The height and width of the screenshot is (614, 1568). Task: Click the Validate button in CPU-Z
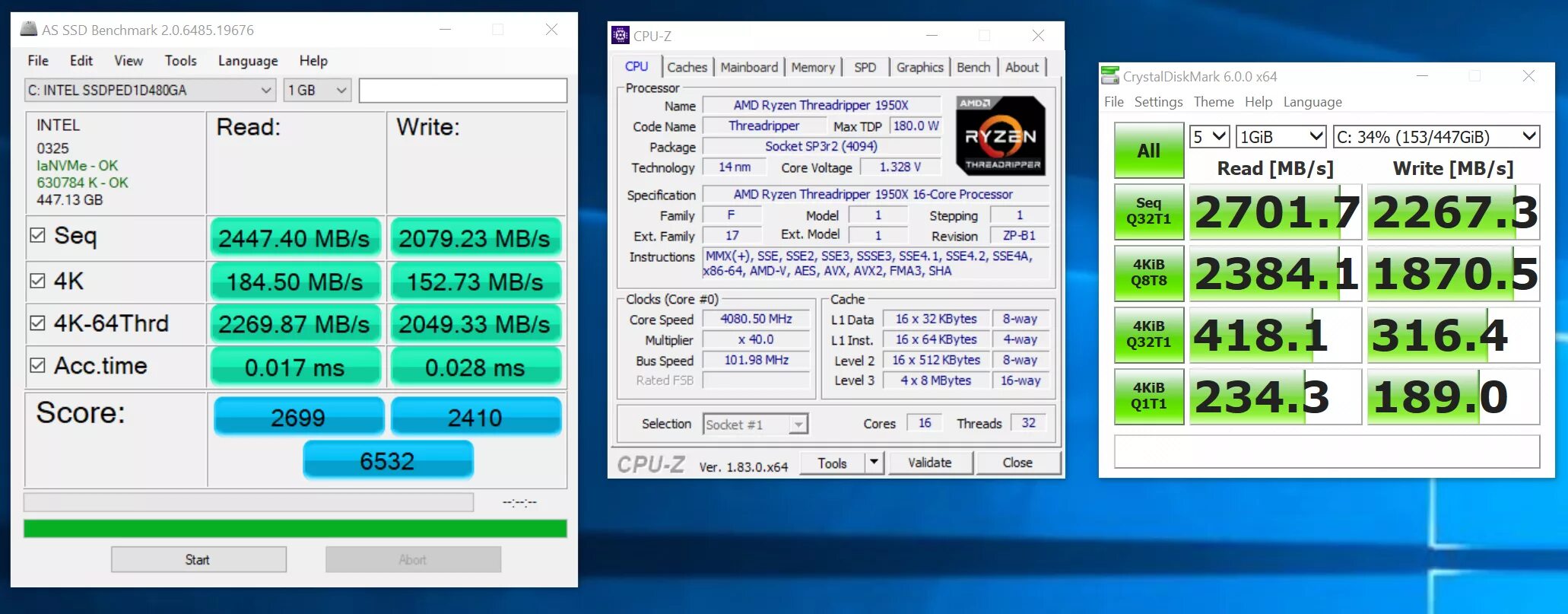click(x=929, y=462)
